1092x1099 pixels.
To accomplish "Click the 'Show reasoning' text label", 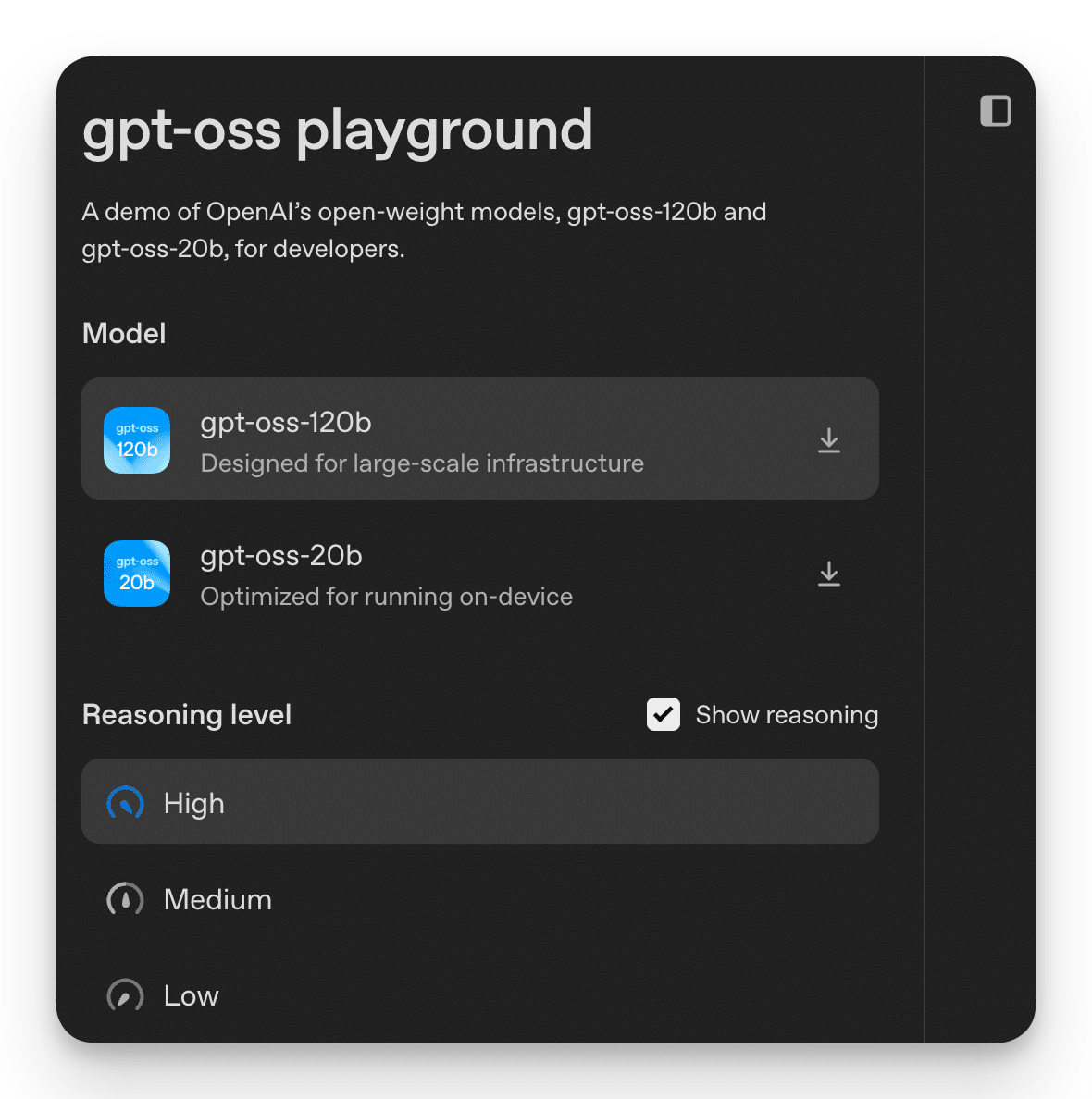I will (787, 714).
